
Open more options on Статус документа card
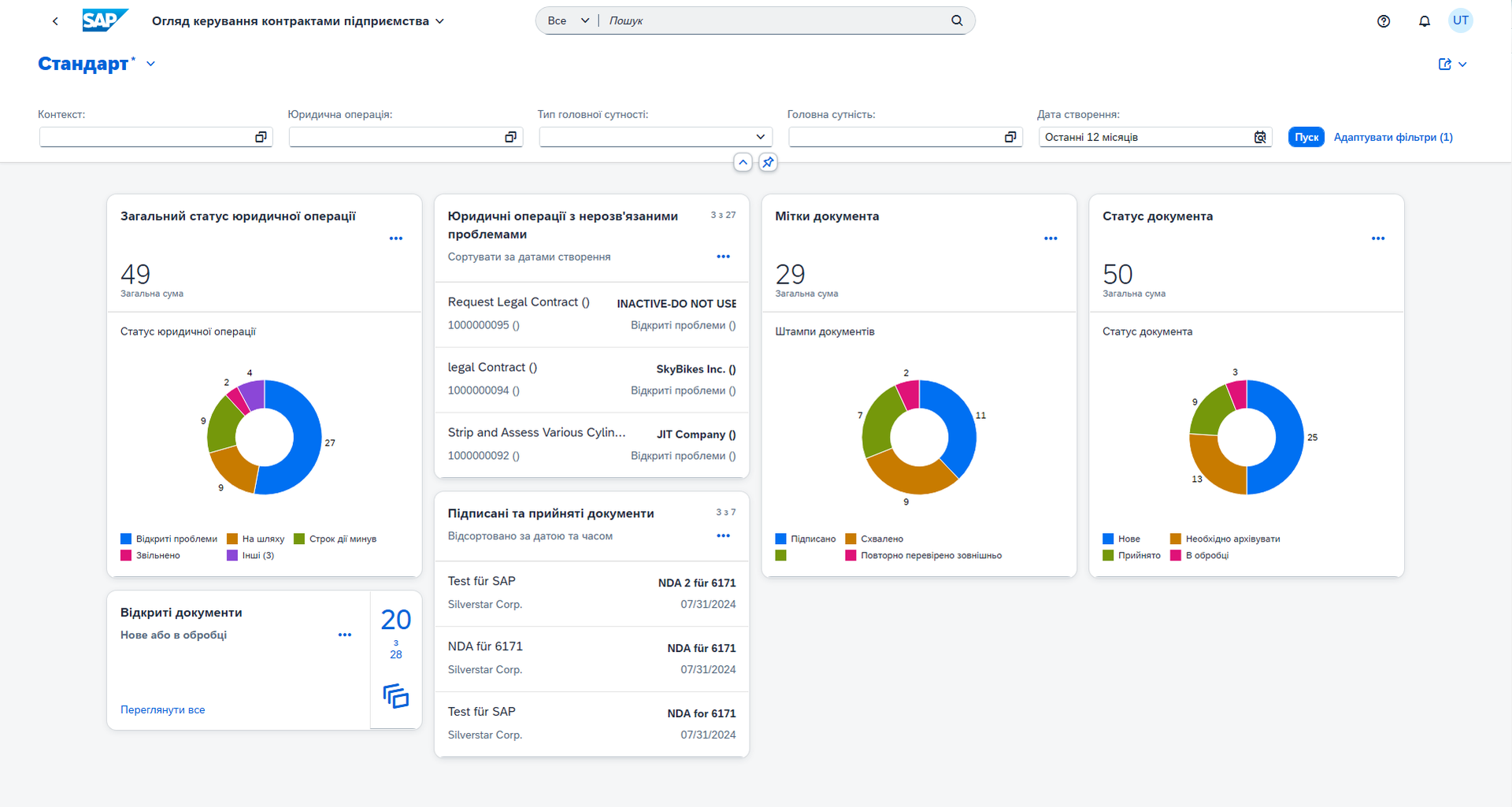(1377, 239)
